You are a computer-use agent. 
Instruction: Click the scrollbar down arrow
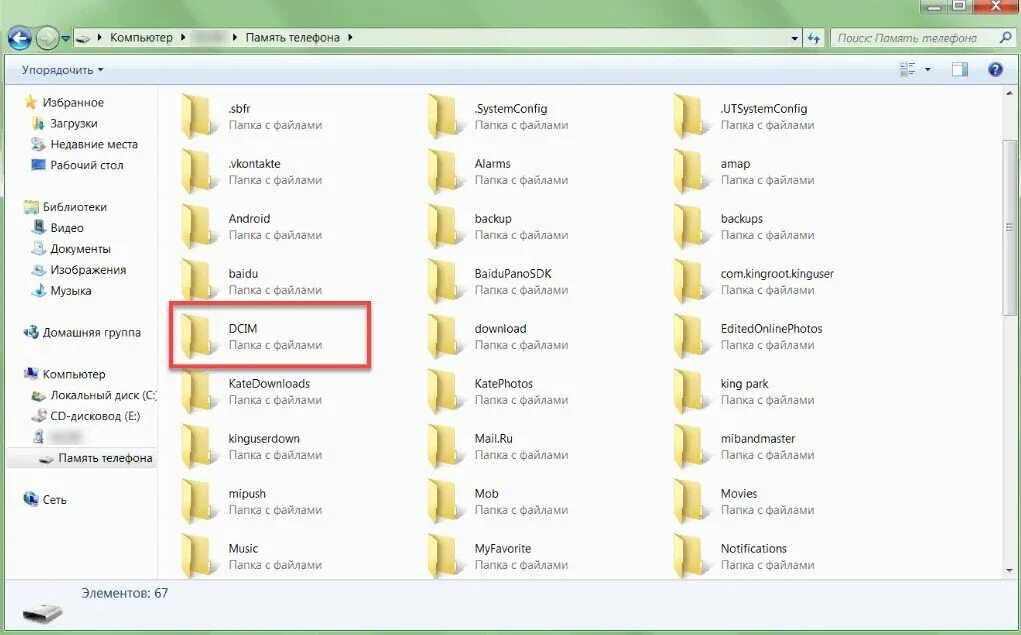coord(1009,571)
